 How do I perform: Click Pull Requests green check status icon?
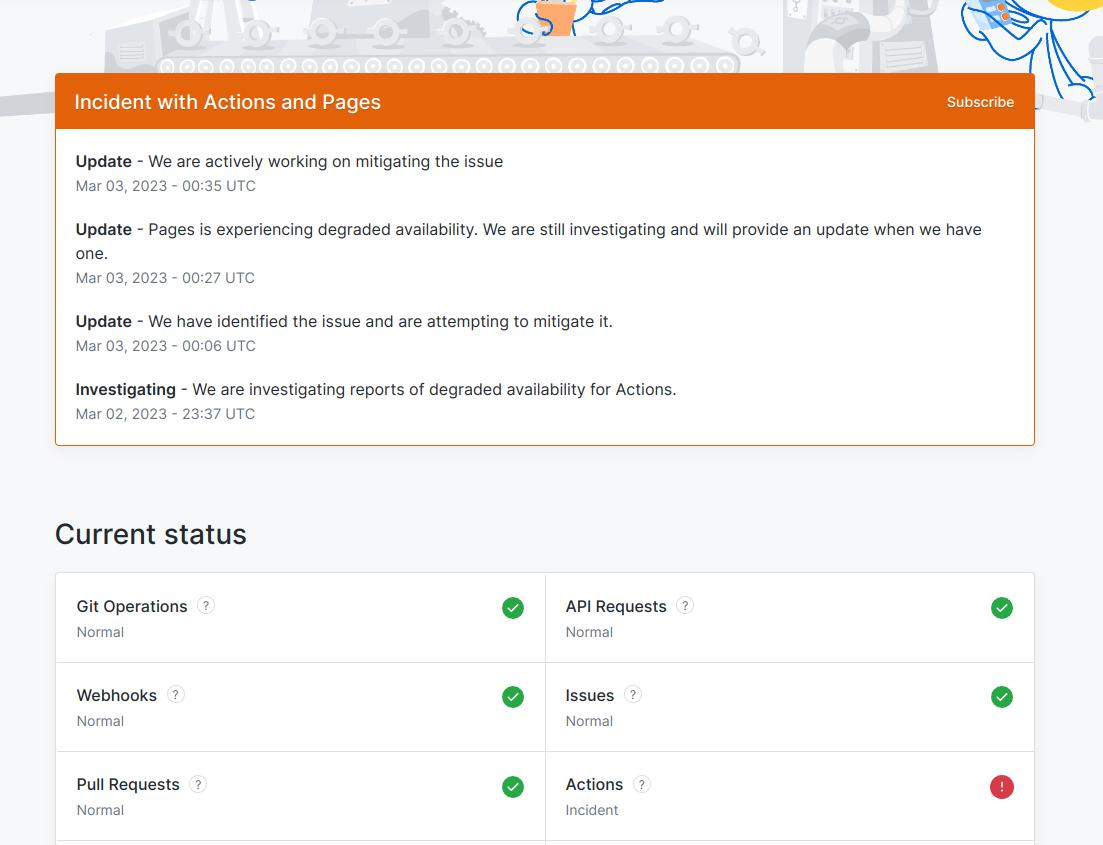[513, 787]
